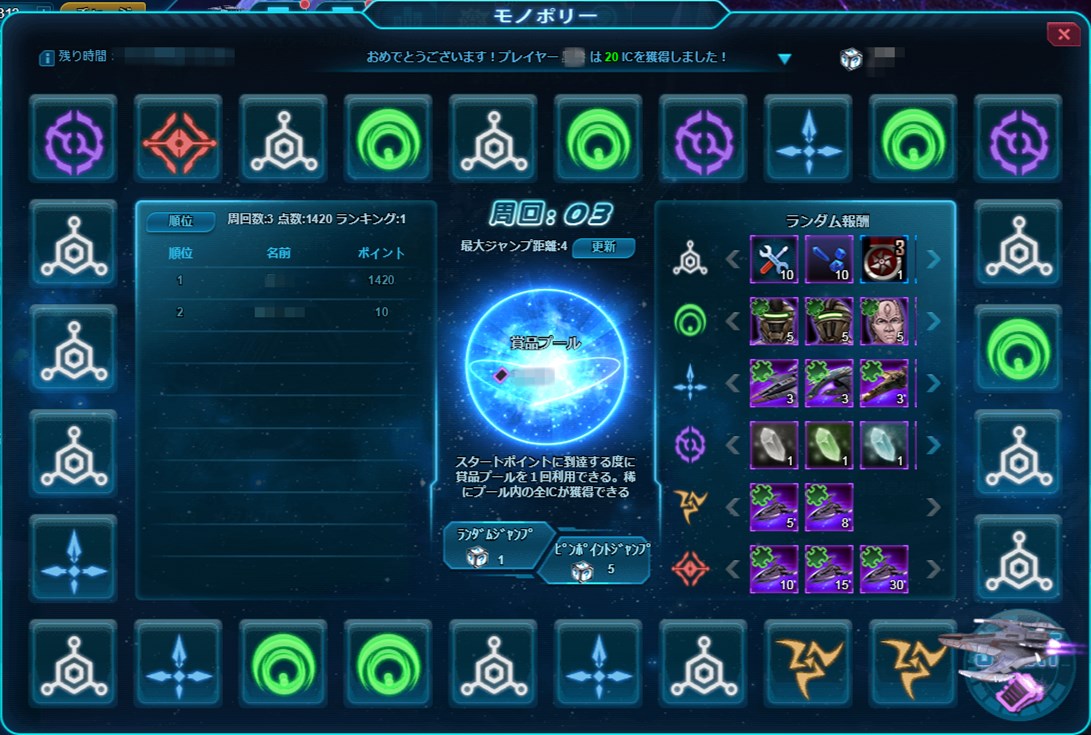Show next rewards in the hexagon row
The image size is (1091, 735).
pos(934,259)
